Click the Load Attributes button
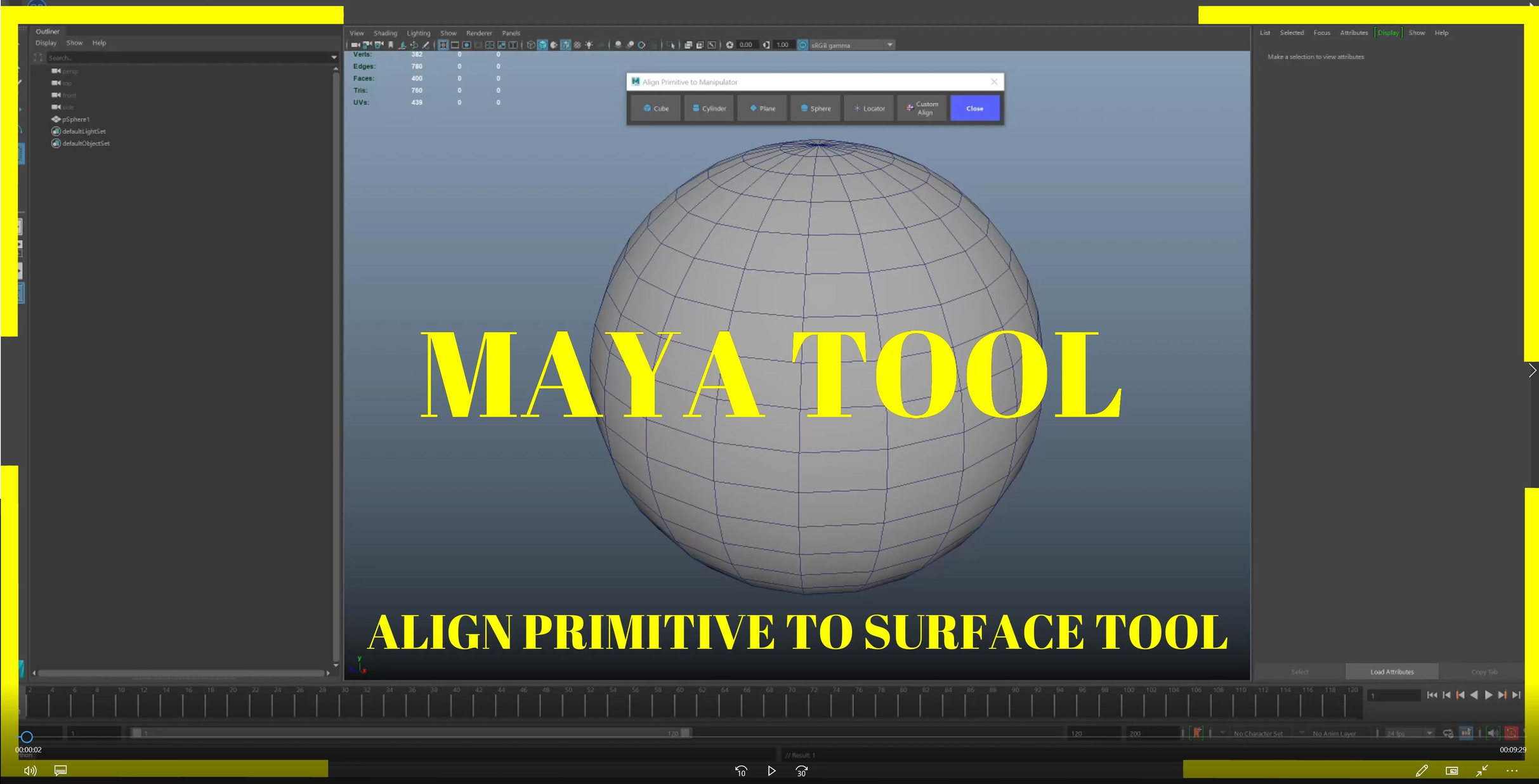Image resolution: width=1539 pixels, height=784 pixels. click(1391, 671)
